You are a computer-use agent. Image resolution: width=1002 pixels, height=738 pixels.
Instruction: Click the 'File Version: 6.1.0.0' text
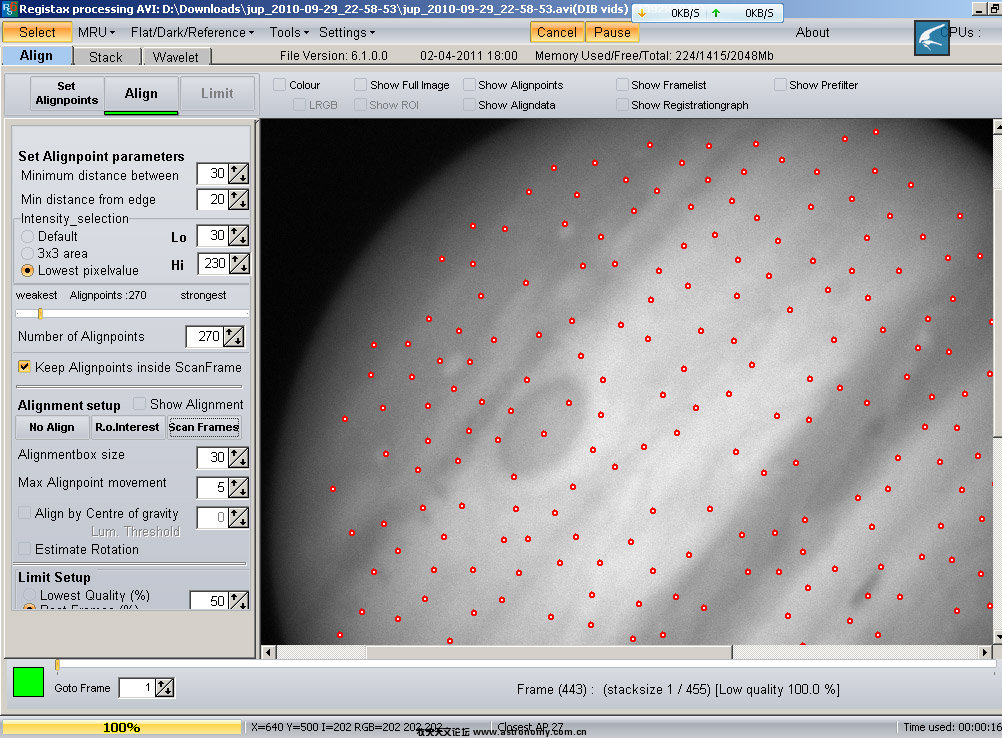(334, 56)
